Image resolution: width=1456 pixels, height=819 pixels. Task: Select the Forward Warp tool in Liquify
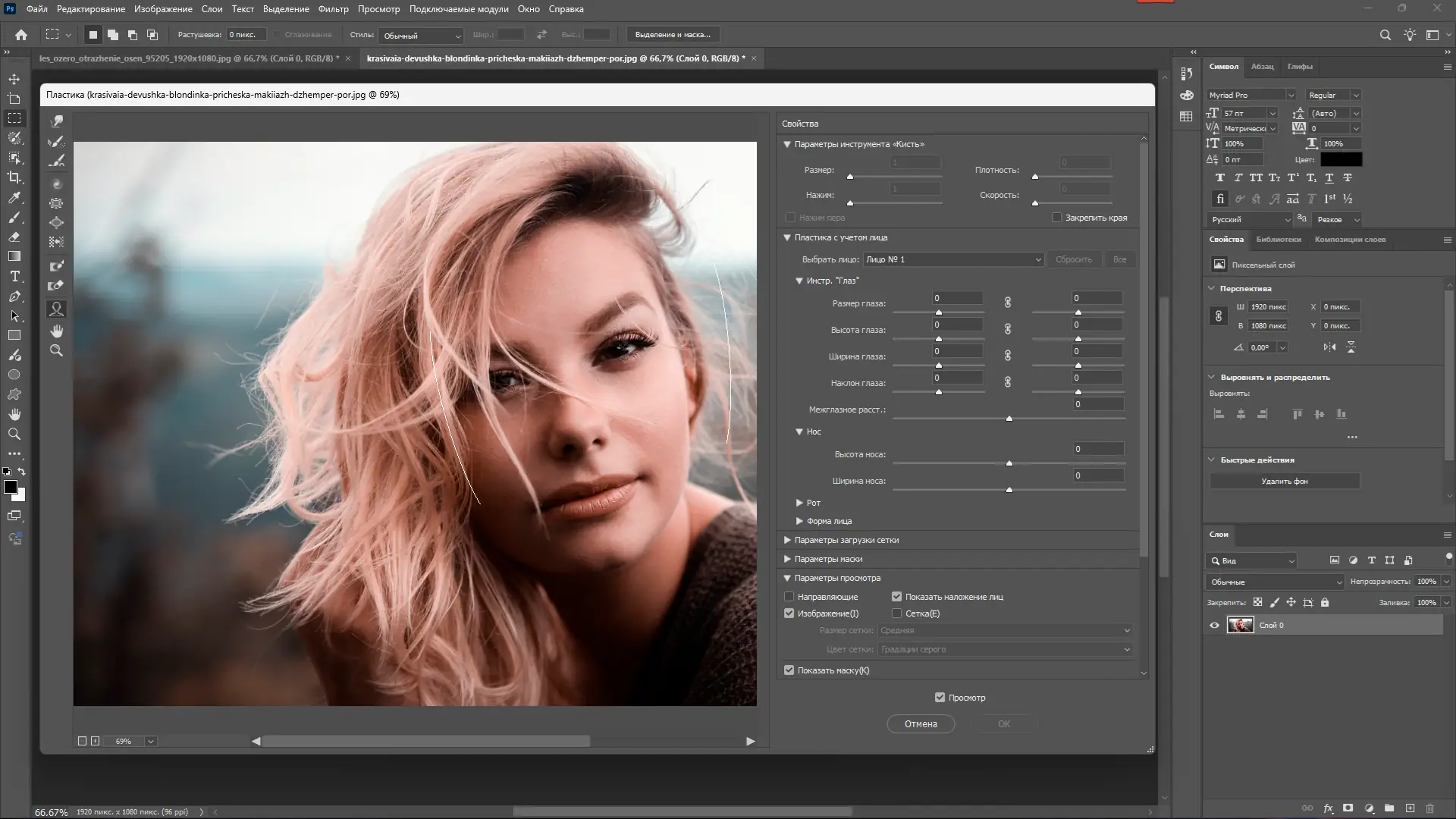[x=56, y=121]
